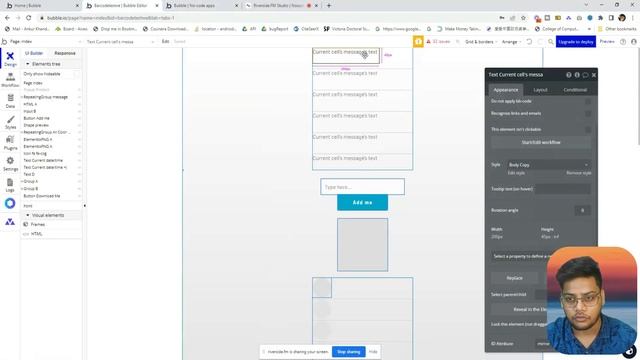Toggle visibility of Group A row
The image size is (640, 360).
click(x=79, y=181)
